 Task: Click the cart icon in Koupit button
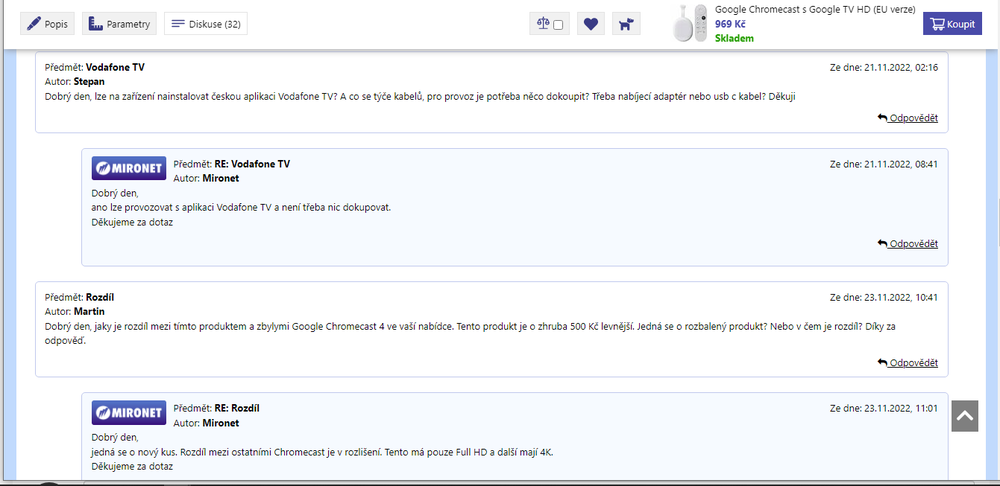pyautogui.click(x=937, y=24)
